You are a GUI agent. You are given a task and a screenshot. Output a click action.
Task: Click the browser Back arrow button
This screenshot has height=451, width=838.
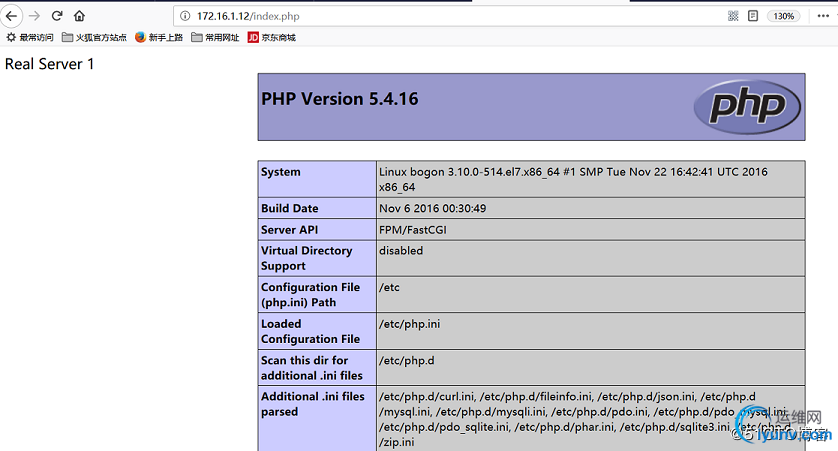(x=11, y=16)
